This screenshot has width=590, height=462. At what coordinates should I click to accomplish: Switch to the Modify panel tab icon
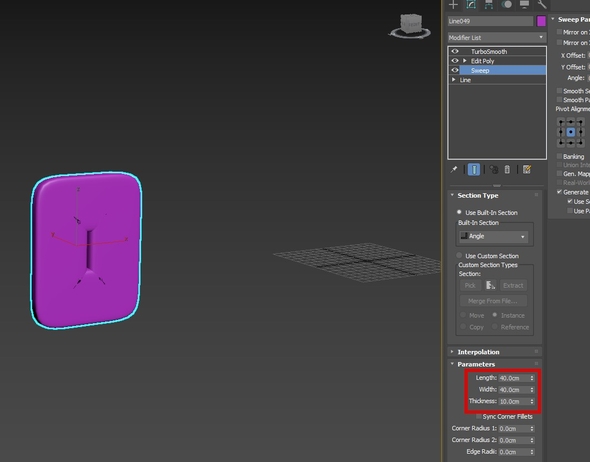(x=471, y=5)
